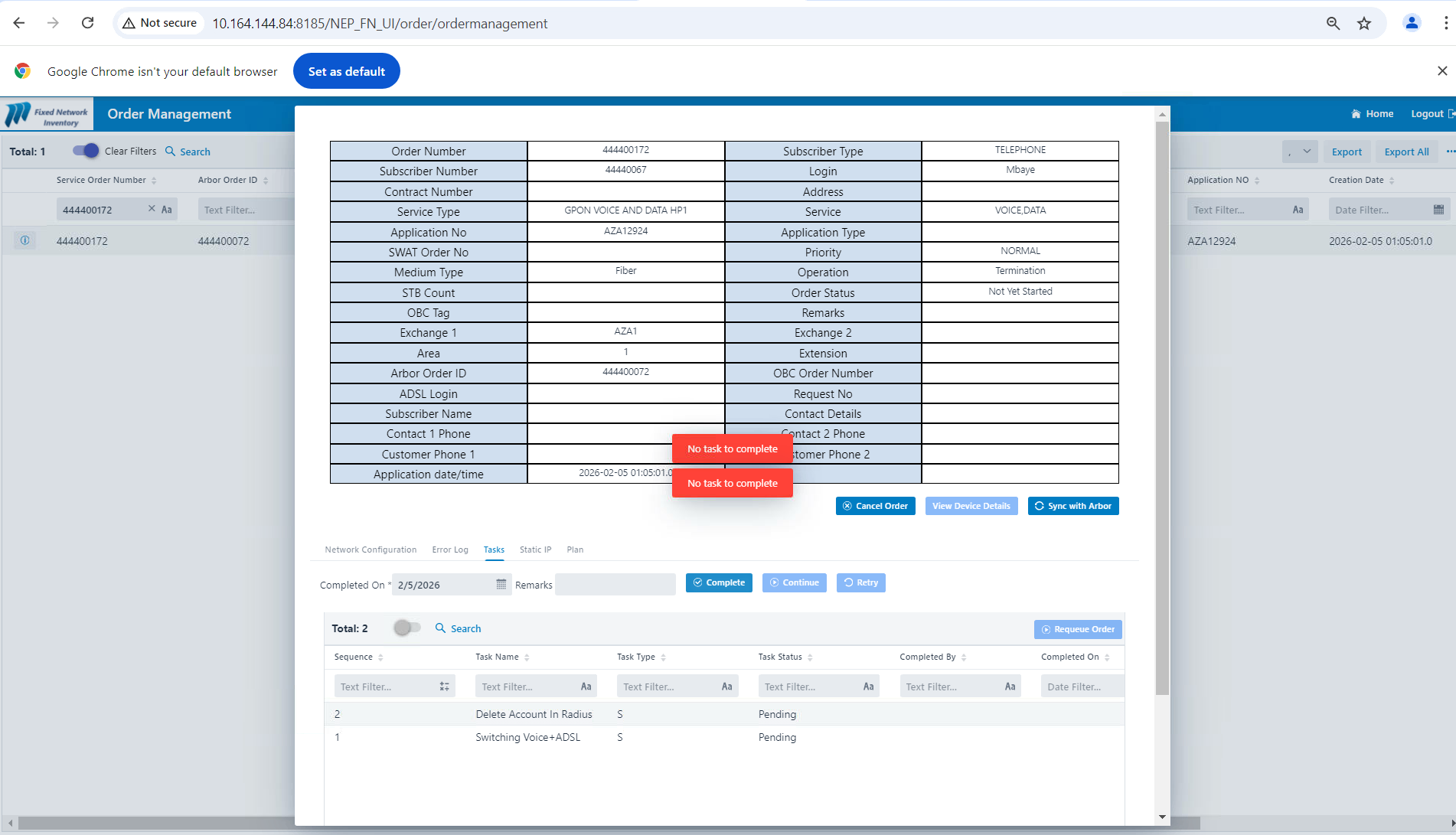Dismiss the default browser notification bar
The height and width of the screenshot is (835, 1456).
click(1441, 71)
